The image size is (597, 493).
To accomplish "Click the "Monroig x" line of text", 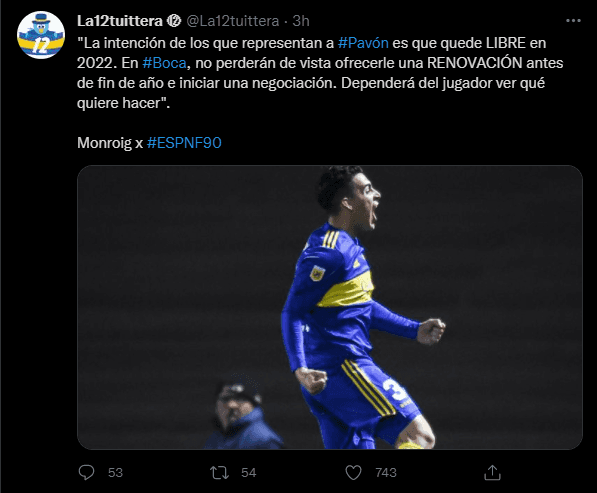I will (110, 143).
